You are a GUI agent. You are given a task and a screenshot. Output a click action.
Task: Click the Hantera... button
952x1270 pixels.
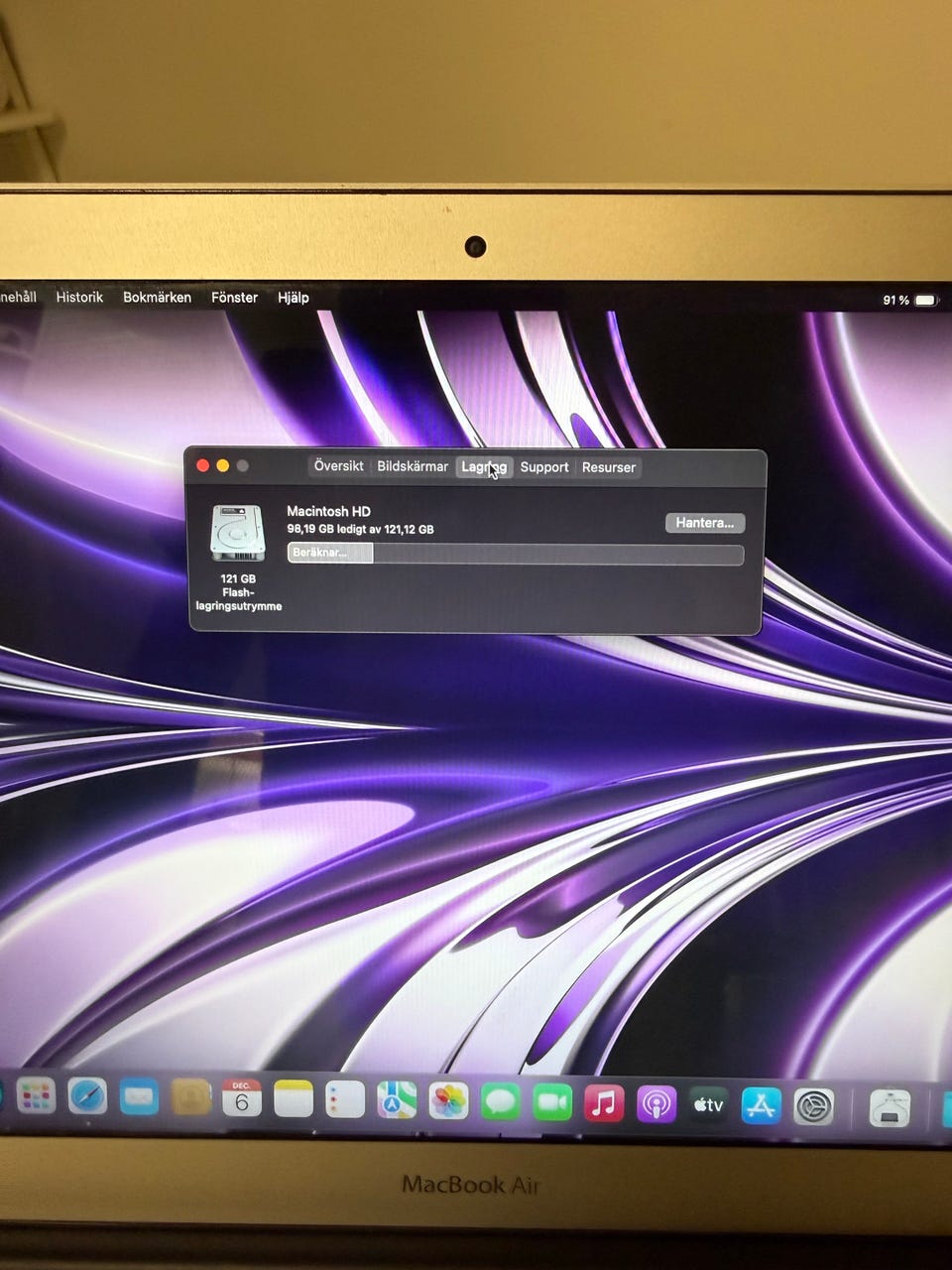coord(704,523)
